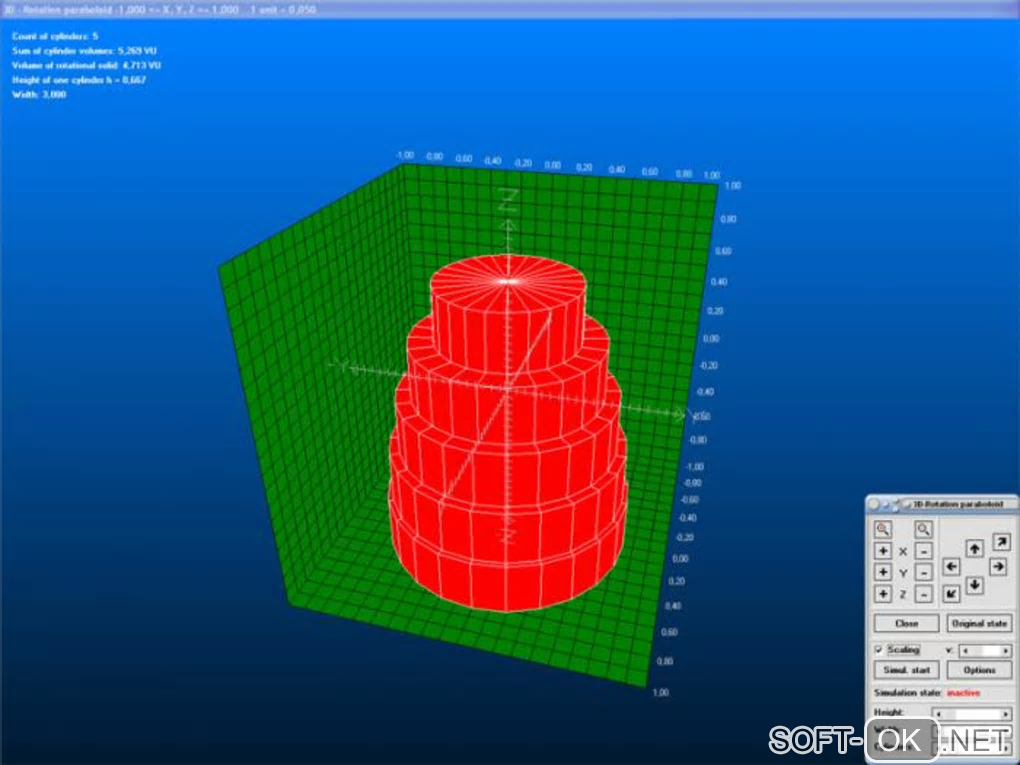Toggle the Scaling checkbox
The image size is (1020, 765).
879,650
